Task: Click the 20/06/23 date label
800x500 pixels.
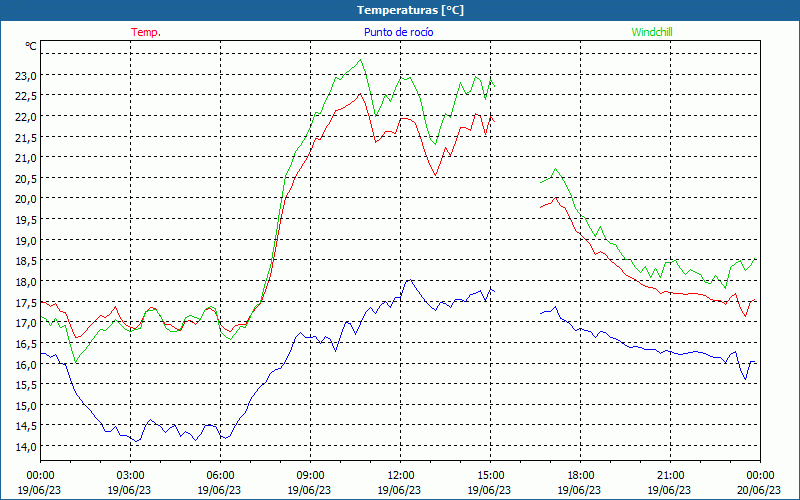Action: (759, 490)
